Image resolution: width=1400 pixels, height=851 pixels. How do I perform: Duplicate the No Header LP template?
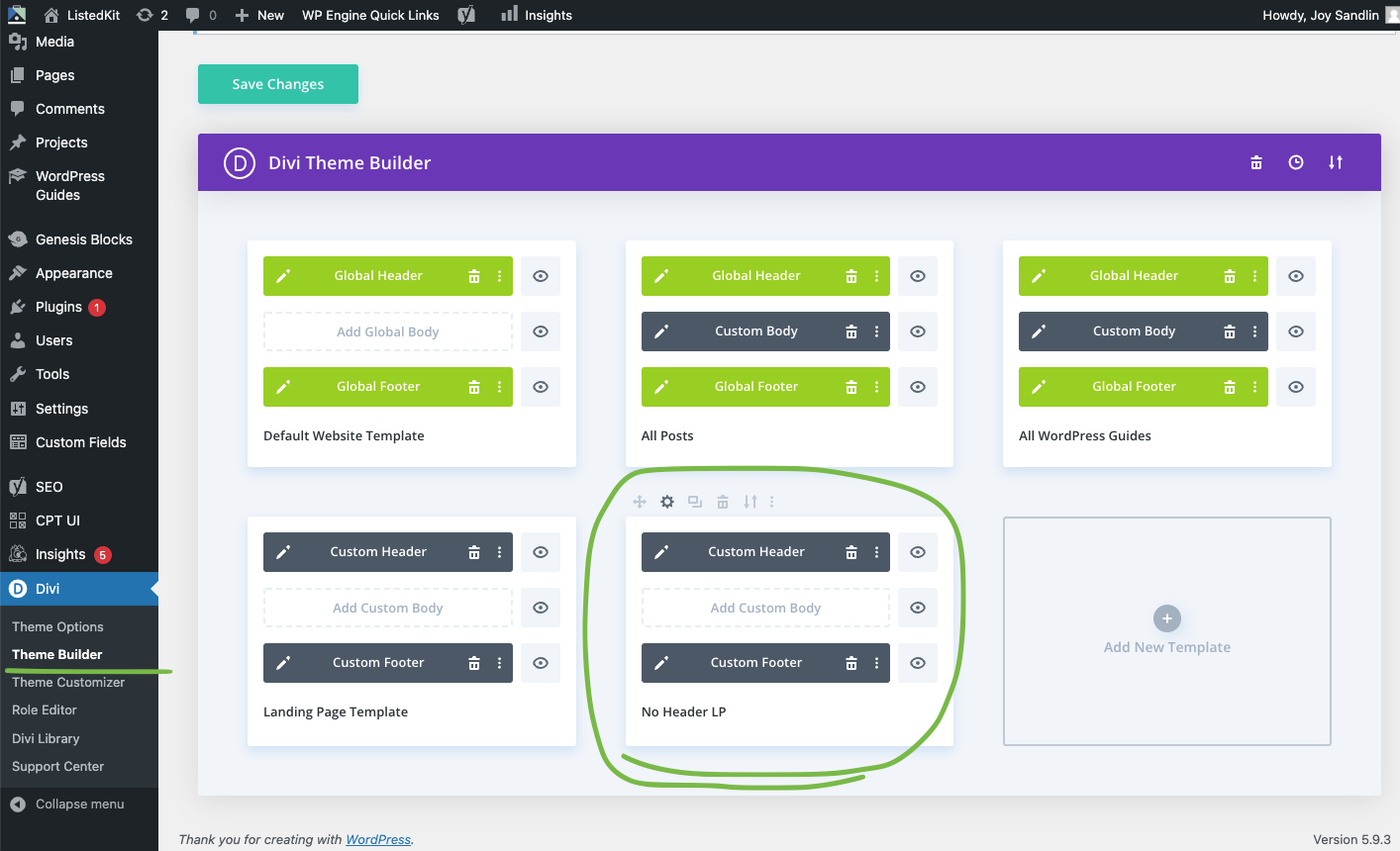[x=695, y=502]
